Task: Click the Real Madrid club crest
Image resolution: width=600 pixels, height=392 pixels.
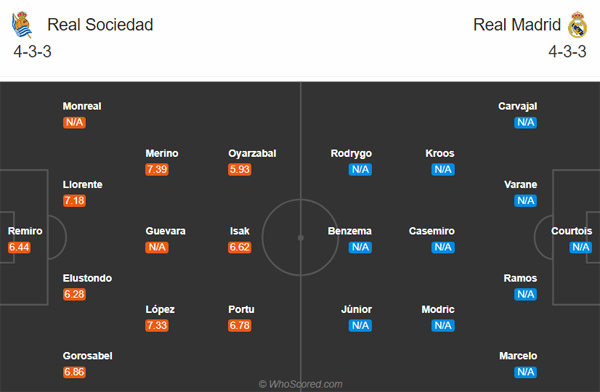Action: tap(577, 25)
